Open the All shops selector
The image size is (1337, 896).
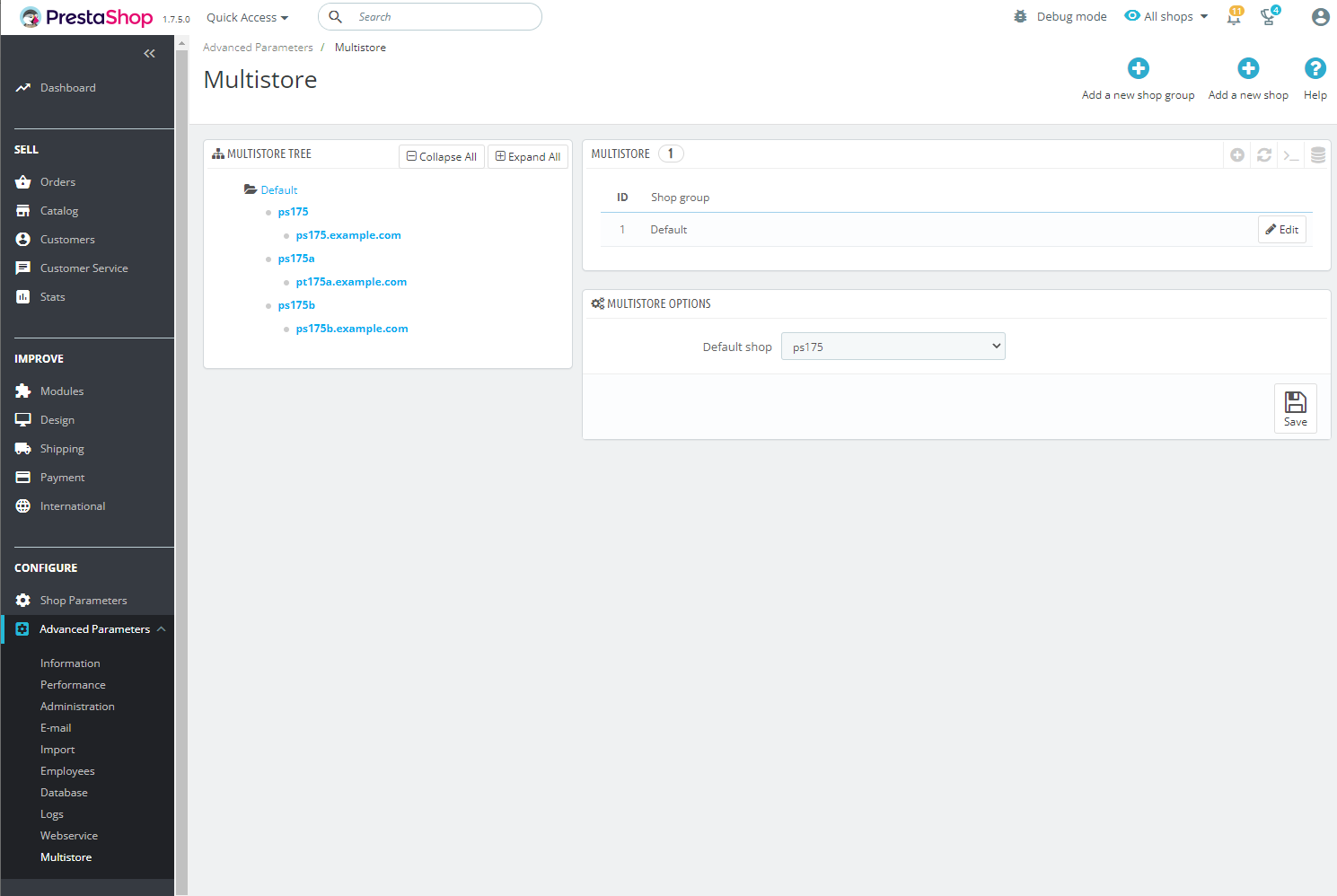point(1166,16)
